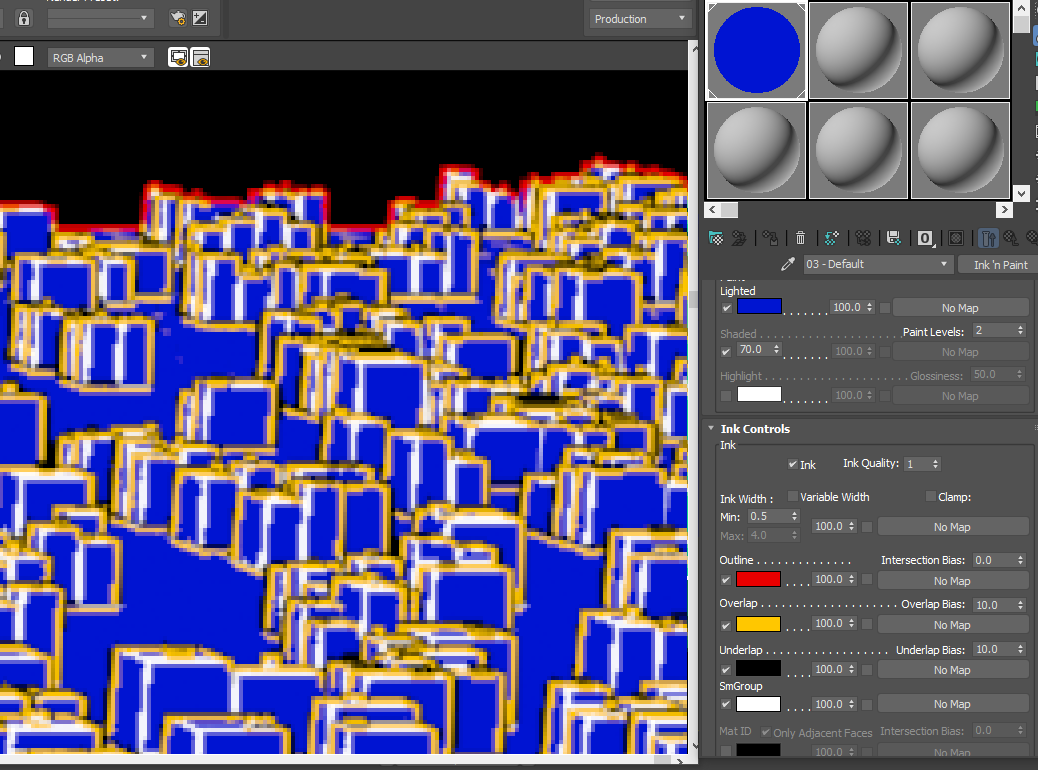Click the Make Material Copy icon
This screenshot has width=1038, height=770.
click(831, 238)
